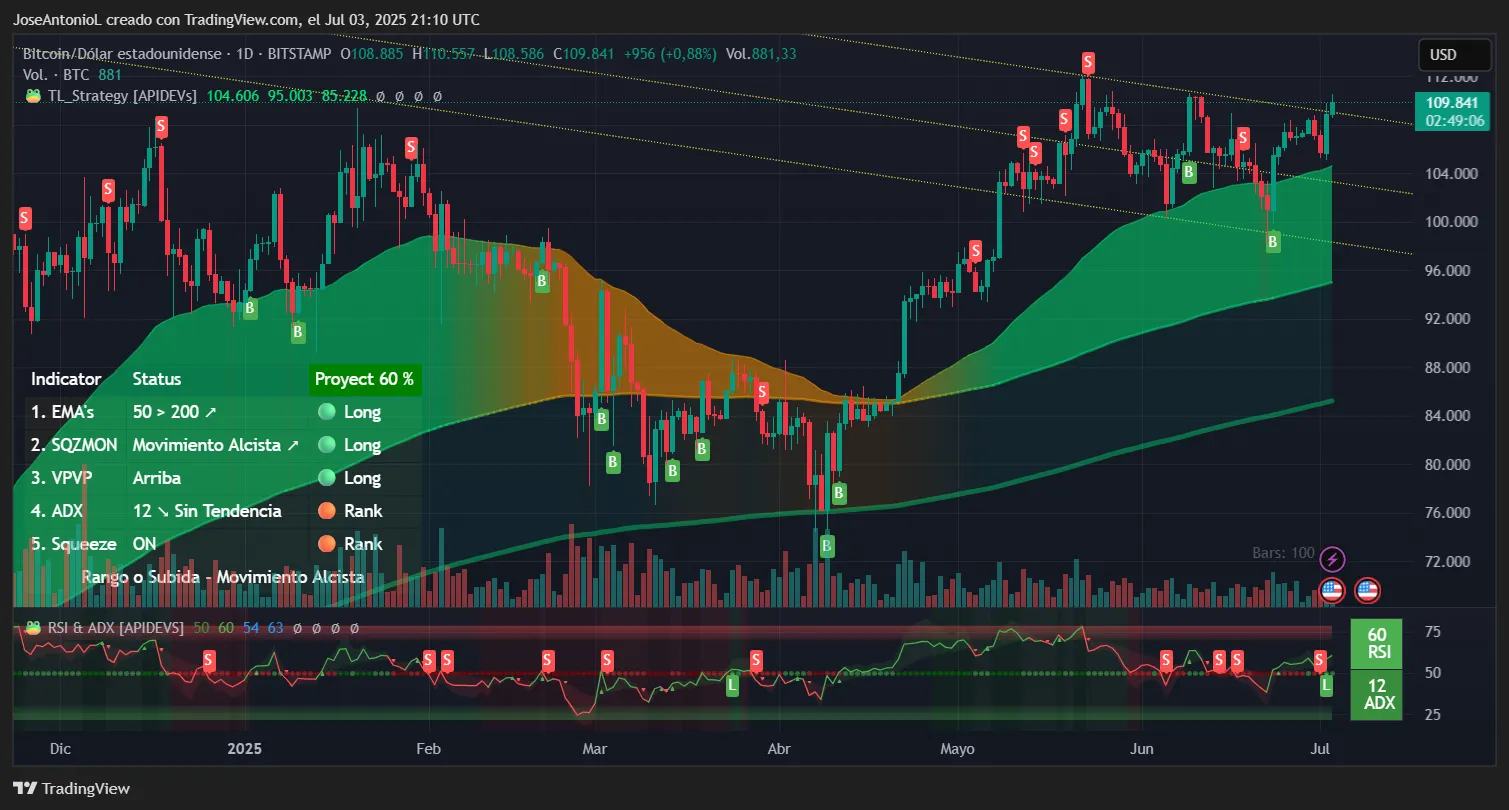Click the green L marker in RSI pane
Image resolution: width=1509 pixels, height=810 pixels.
click(x=1327, y=685)
